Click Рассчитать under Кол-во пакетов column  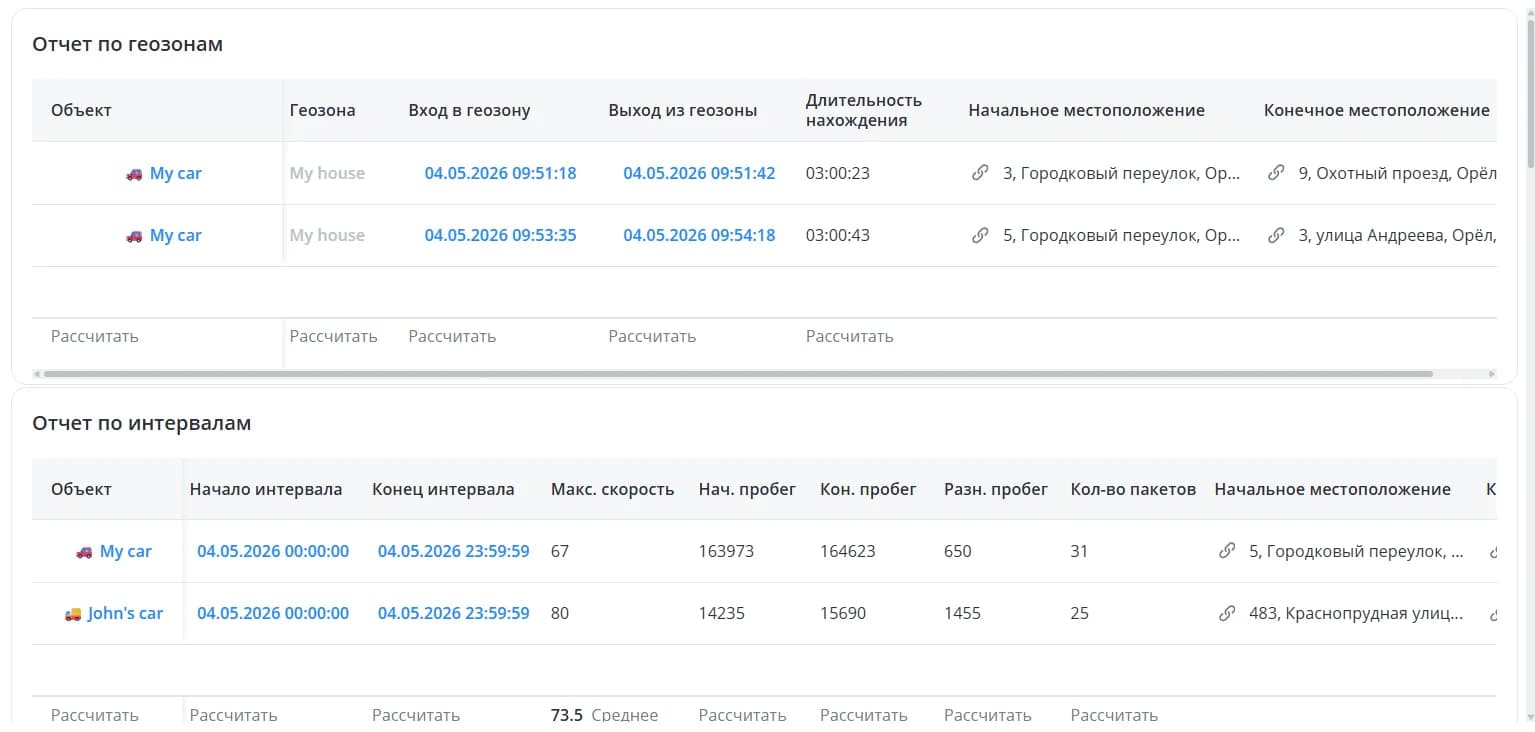[1114, 715]
